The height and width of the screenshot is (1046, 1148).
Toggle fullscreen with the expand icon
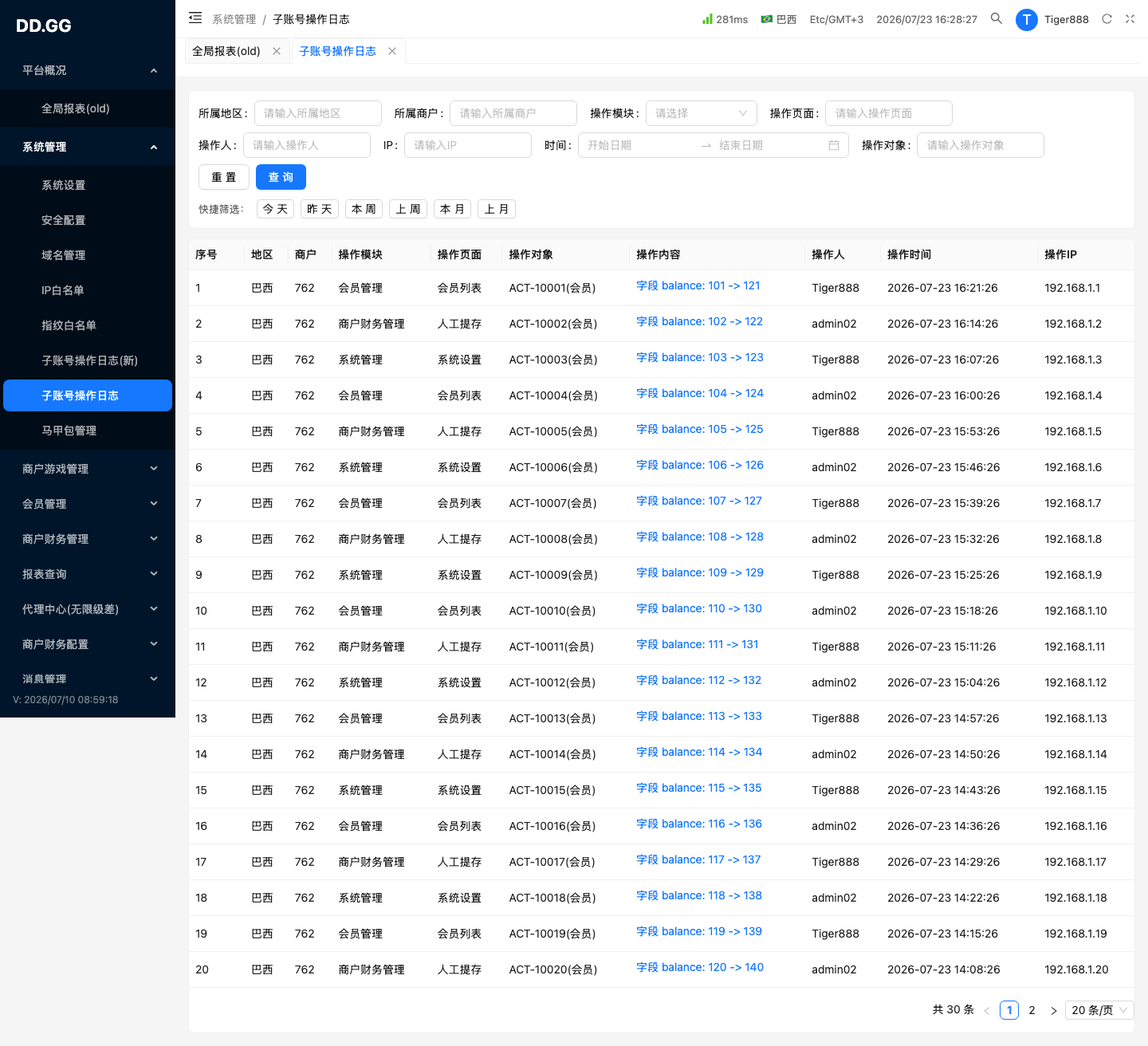[1130, 19]
